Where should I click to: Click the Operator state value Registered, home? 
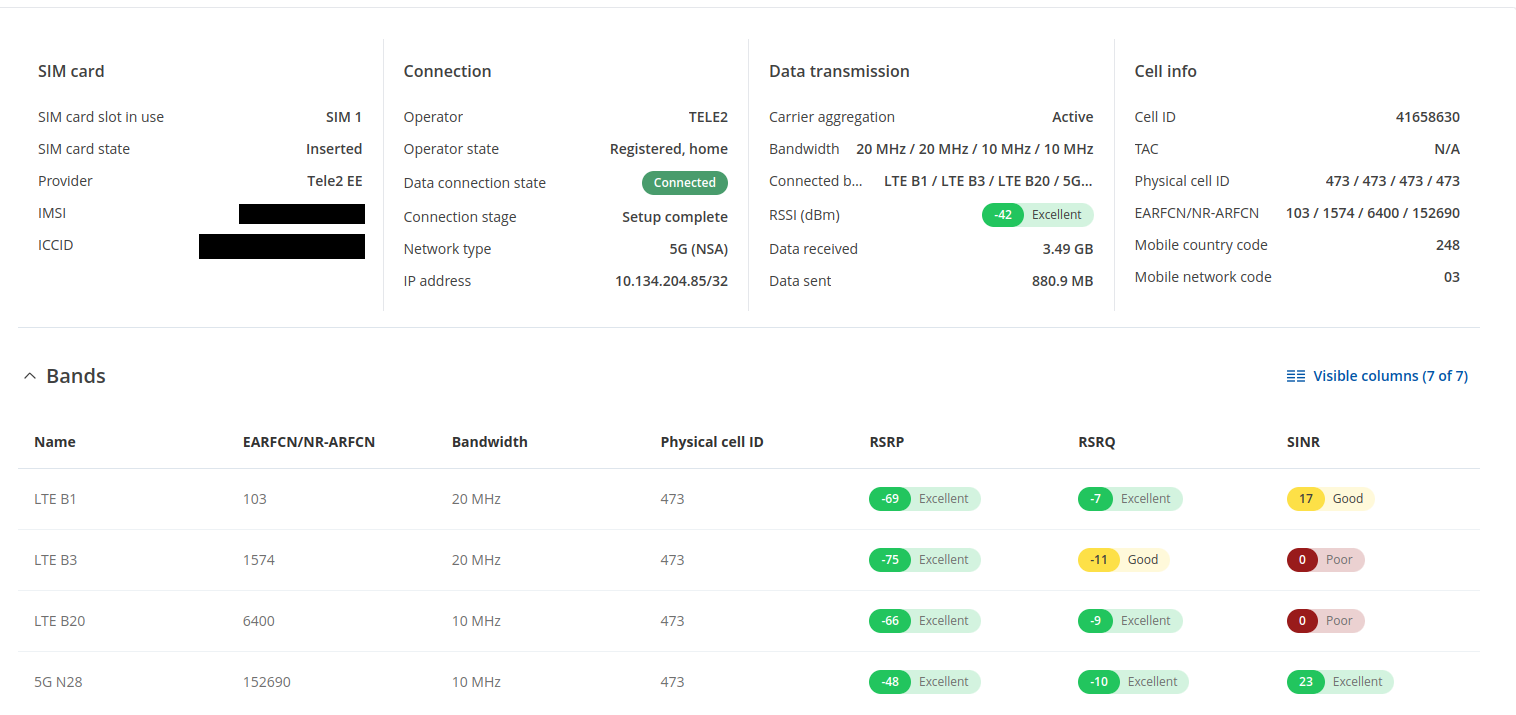click(x=669, y=149)
